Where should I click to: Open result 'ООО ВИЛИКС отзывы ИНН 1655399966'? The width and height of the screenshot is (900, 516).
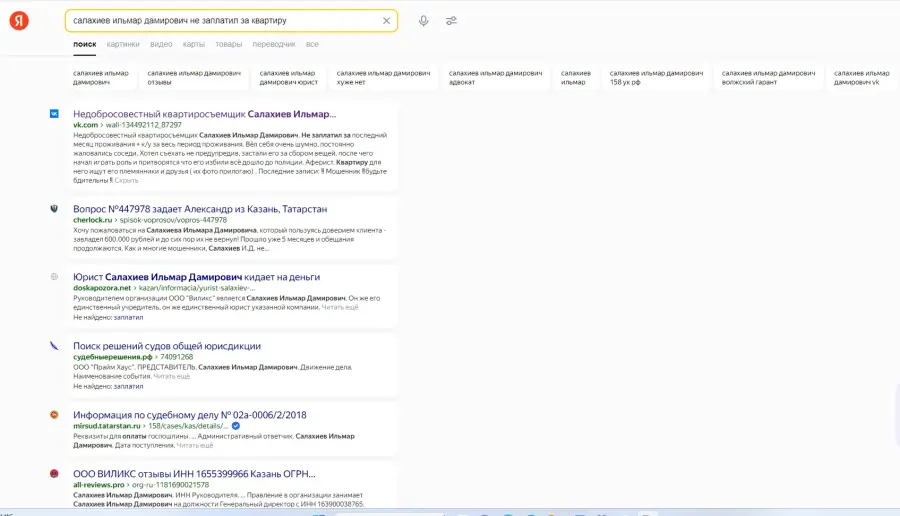tap(194, 474)
